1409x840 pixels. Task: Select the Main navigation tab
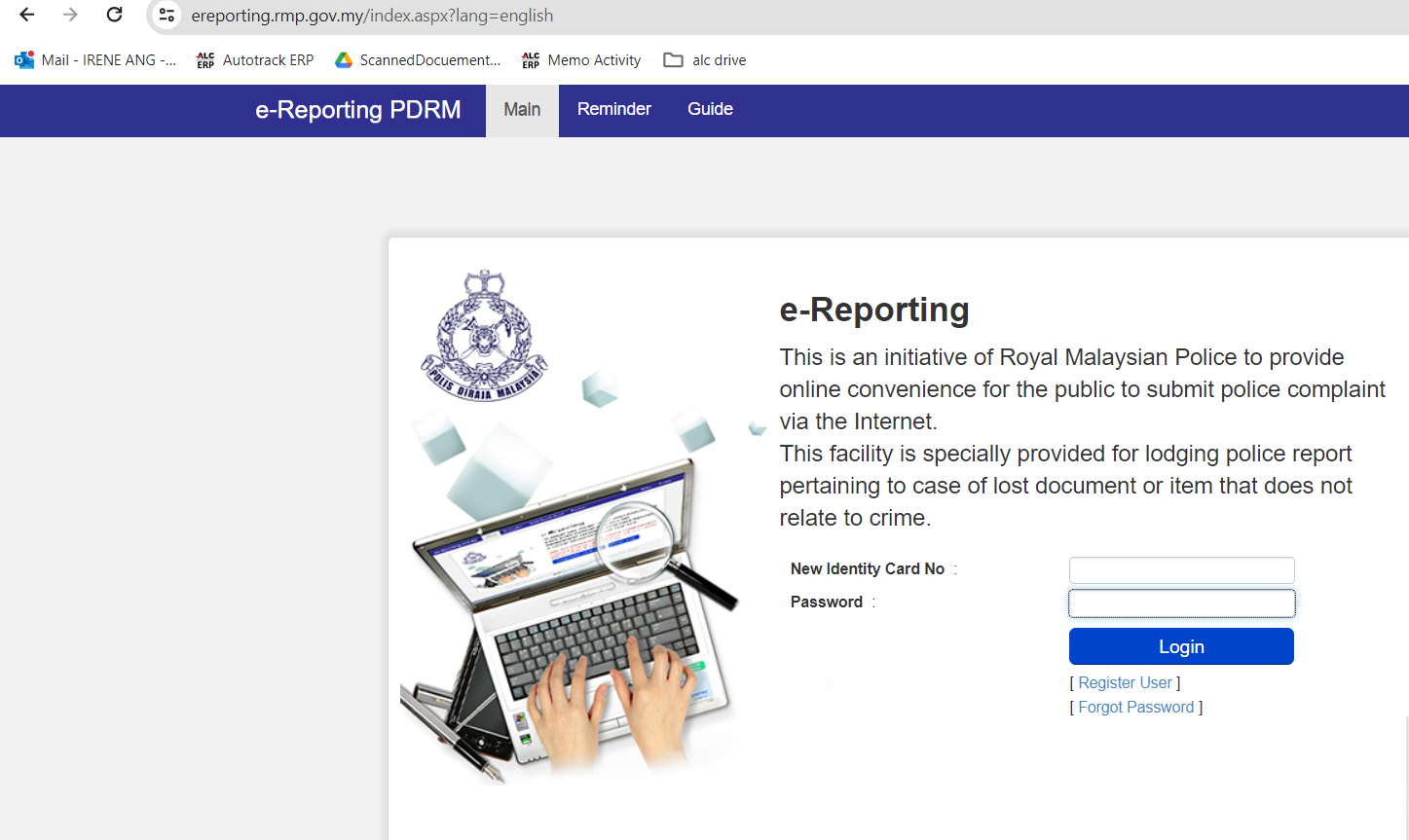pyautogui.click(x=522, y=110)
